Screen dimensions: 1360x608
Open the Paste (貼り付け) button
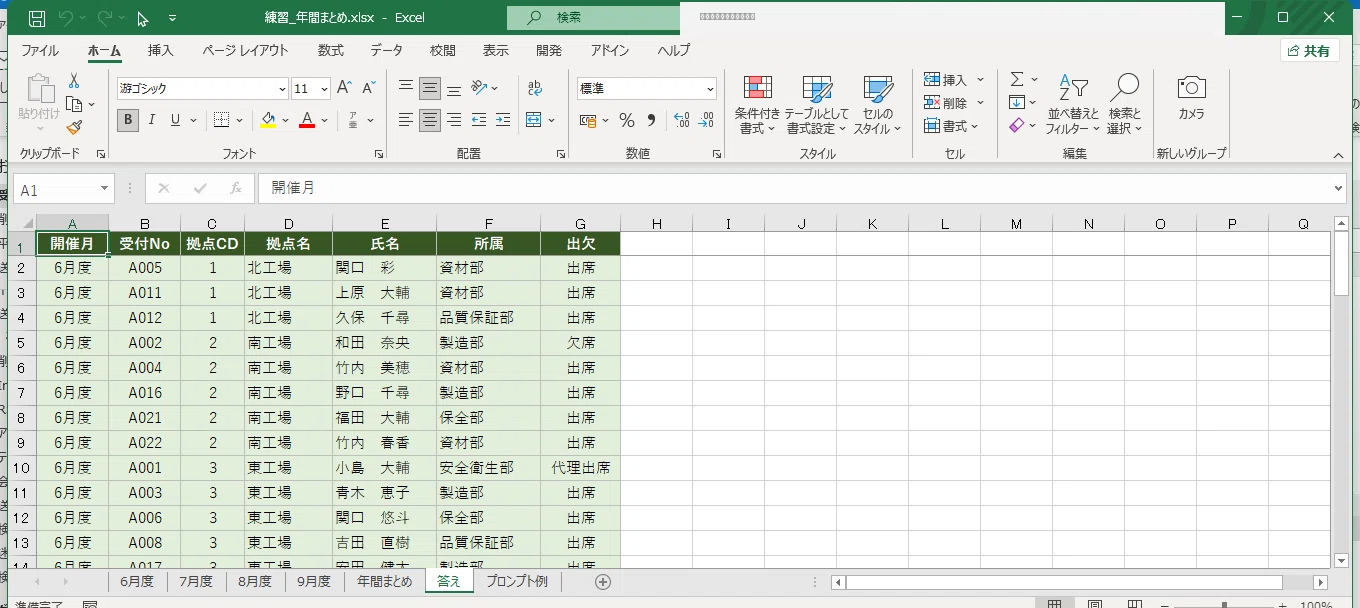40,103
